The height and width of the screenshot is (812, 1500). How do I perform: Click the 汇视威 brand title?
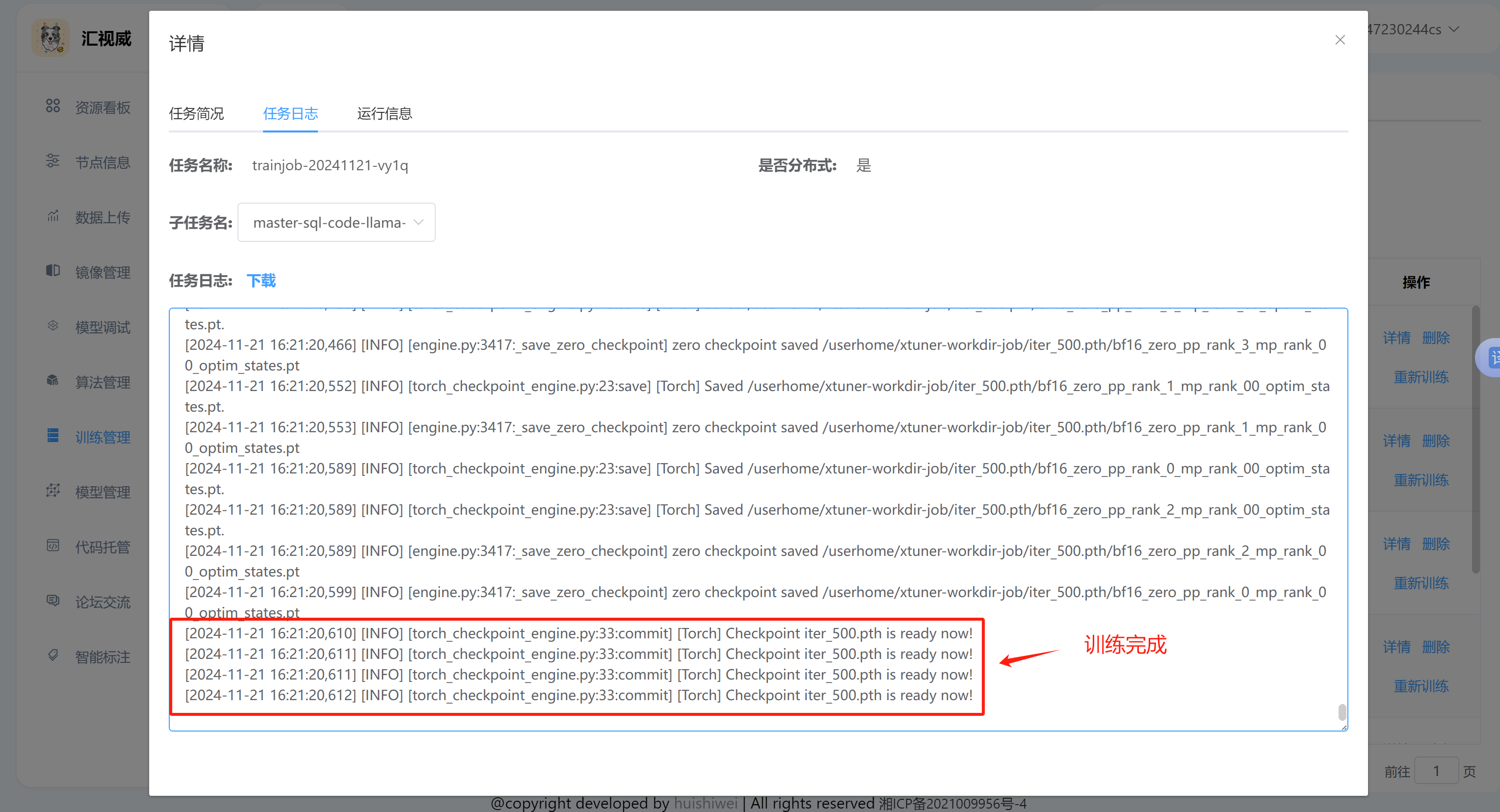[106, 38]
